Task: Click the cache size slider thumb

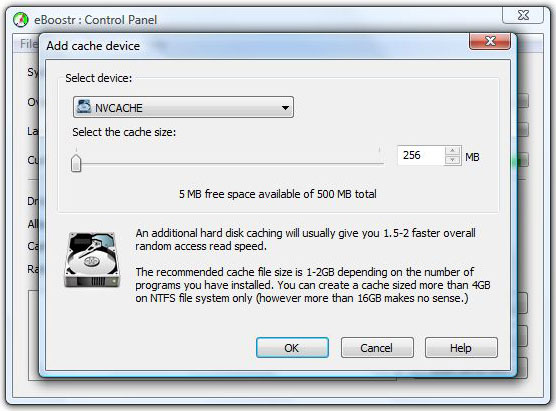Action: [x=76, y=163]
